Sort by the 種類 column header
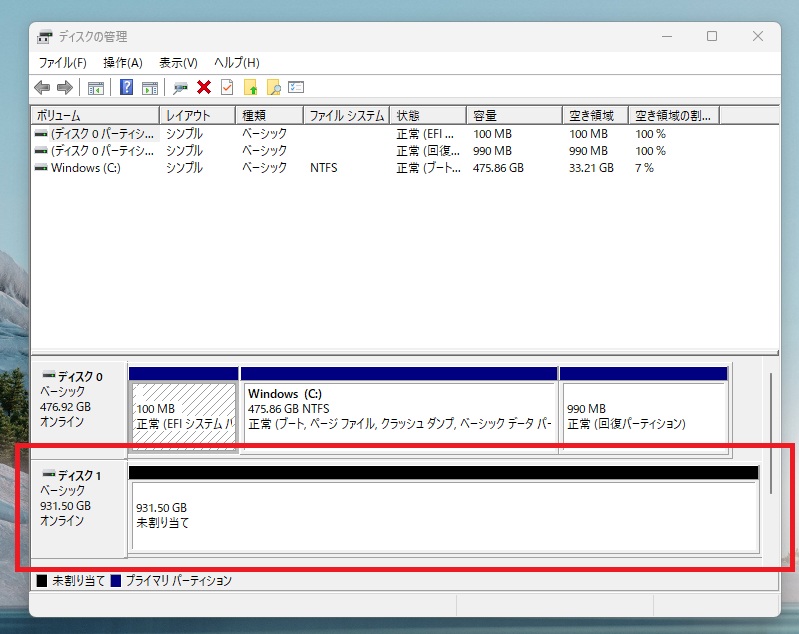The width and height of the screenshot is (799, 634). pos(270,116)
